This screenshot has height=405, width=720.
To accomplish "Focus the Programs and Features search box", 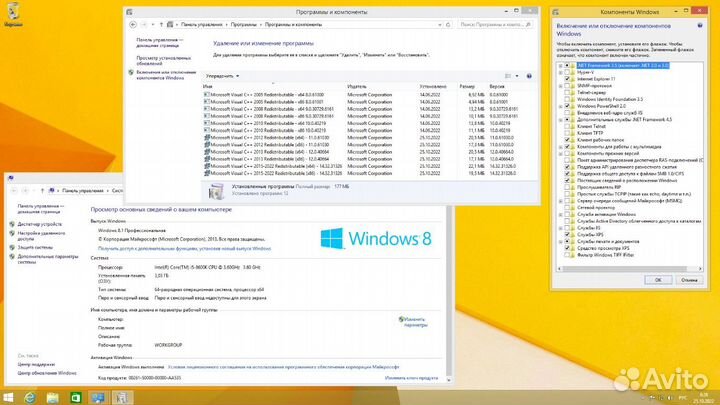I will 495,25.
